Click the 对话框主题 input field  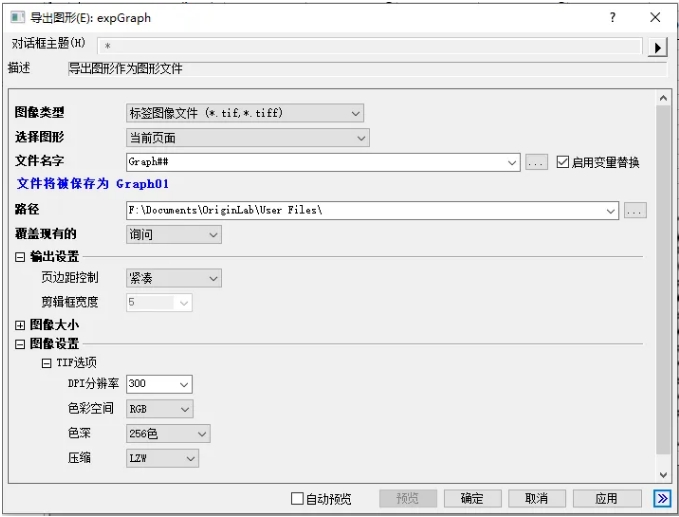[x=370, y=46]
